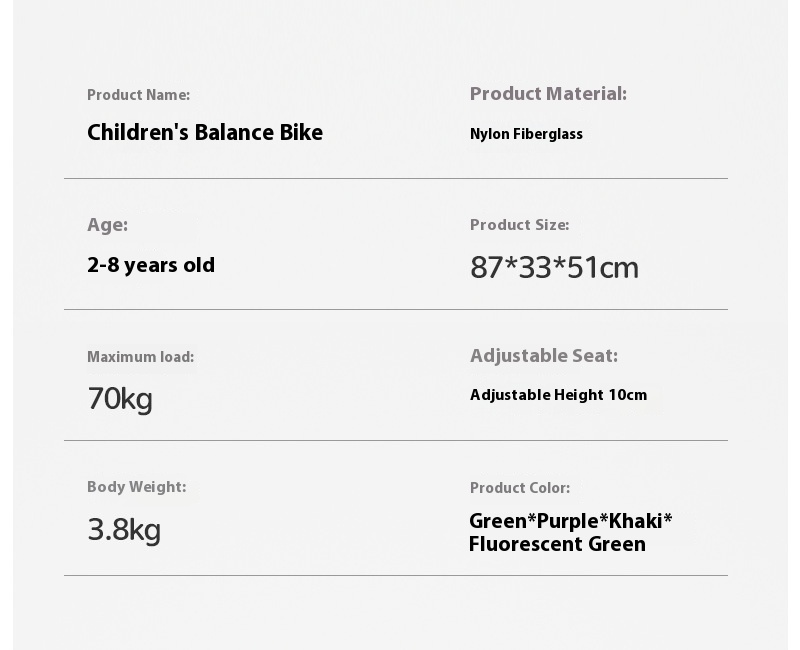The width and height of the screenshot is (800, 650).
Task: Select the "2-8 years old" text
Action: [x=151, y=265]
